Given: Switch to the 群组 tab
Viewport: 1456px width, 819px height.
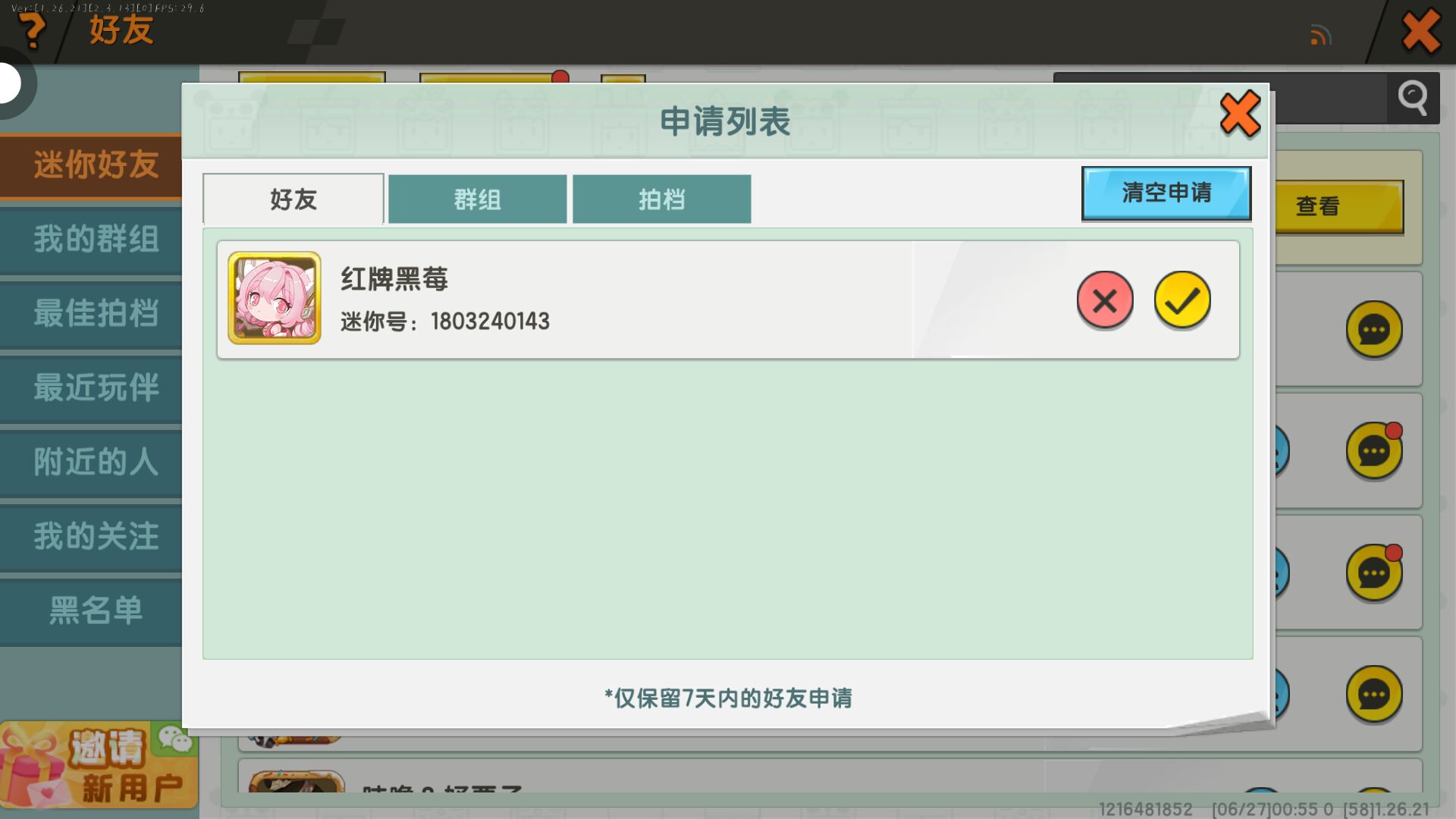Looking at the screenshot, I should click(477, 199).
